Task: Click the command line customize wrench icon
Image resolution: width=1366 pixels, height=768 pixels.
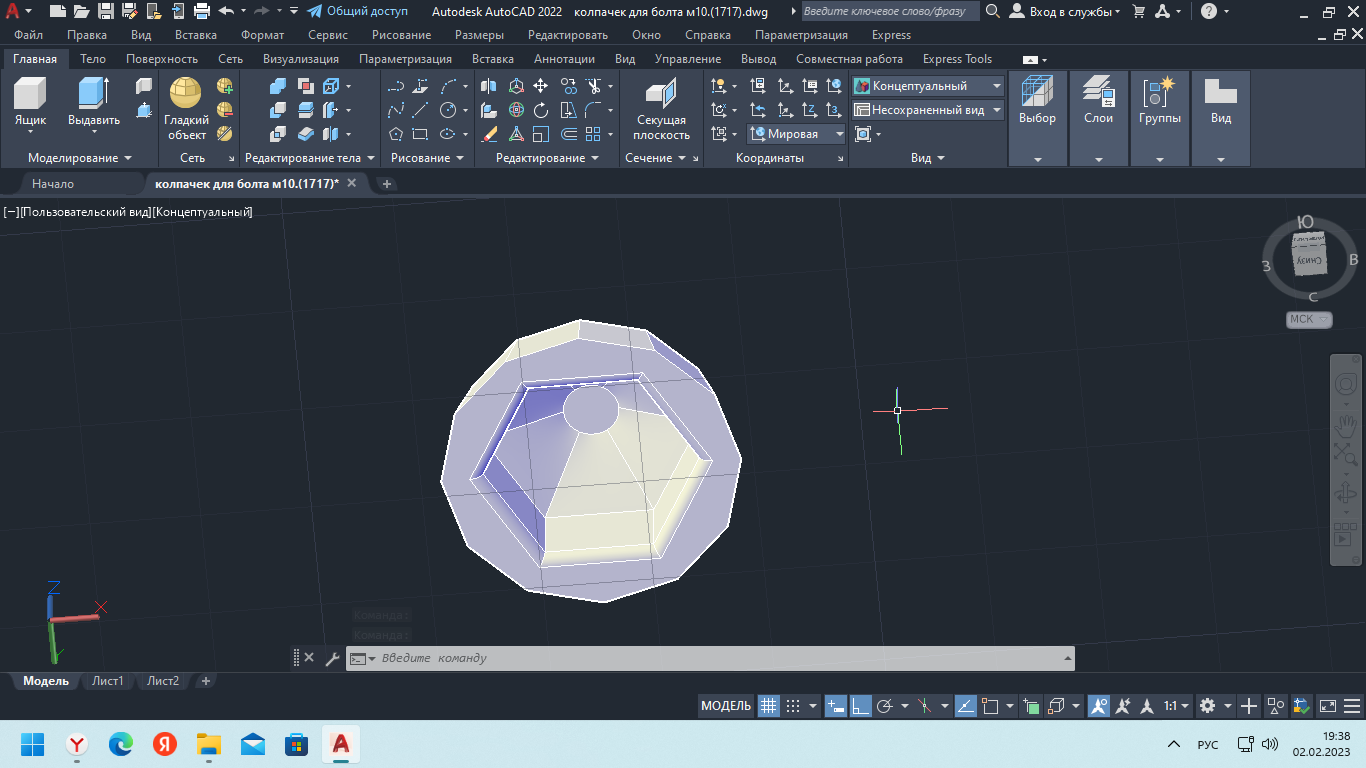Action: coord(332,658)
